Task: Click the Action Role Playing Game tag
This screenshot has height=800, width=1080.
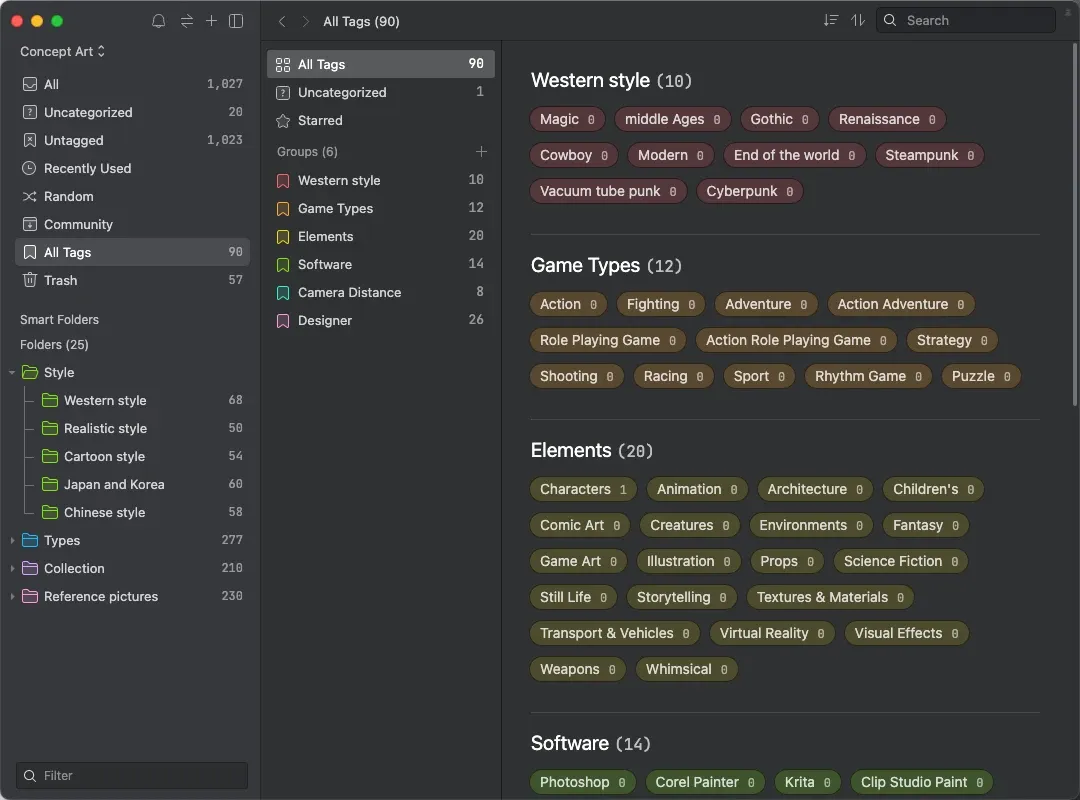Action: tap(796, 340)
